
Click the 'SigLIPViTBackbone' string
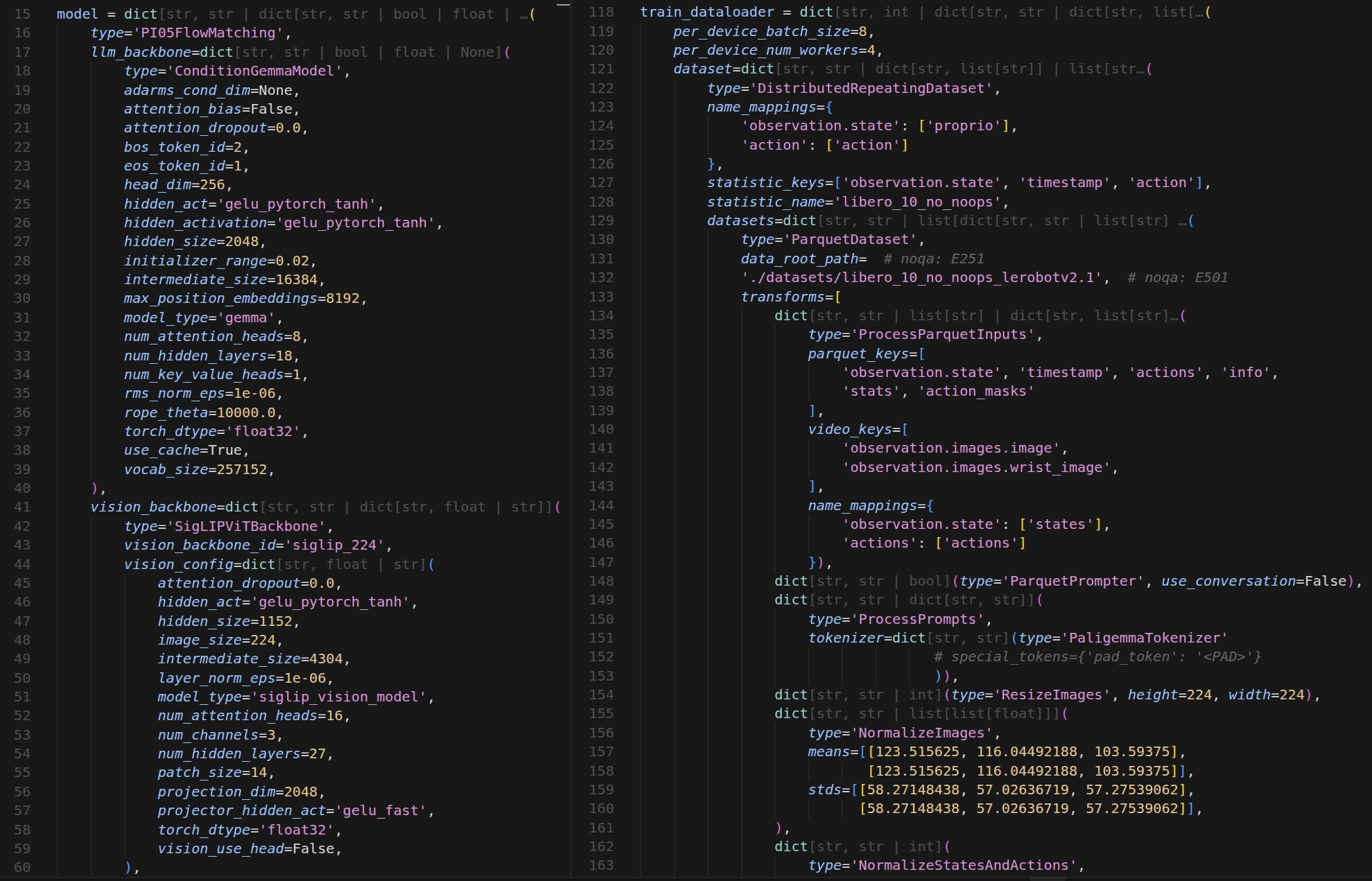(x=246, y=526)
